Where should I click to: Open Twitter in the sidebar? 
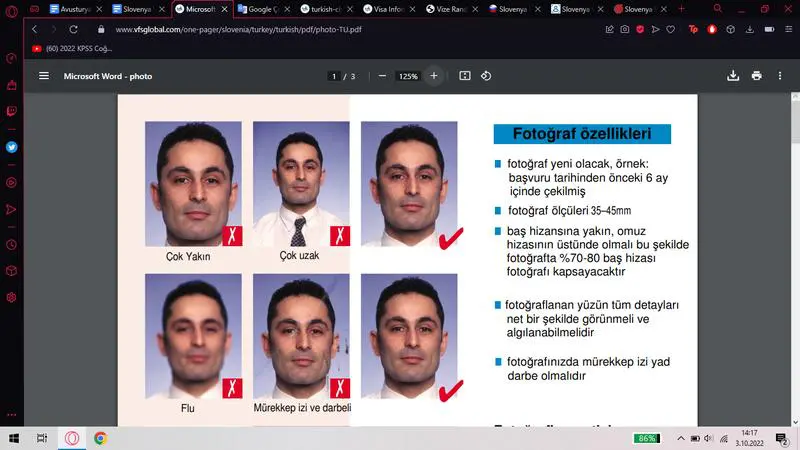click(x=11, y=147)
